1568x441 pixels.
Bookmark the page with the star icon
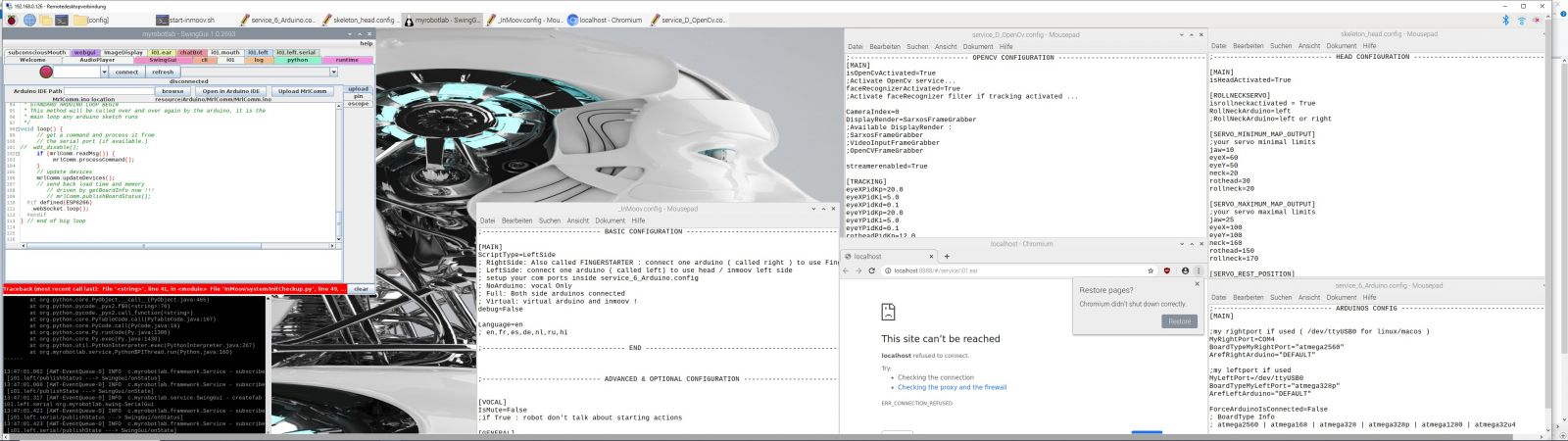[1151, 270]
